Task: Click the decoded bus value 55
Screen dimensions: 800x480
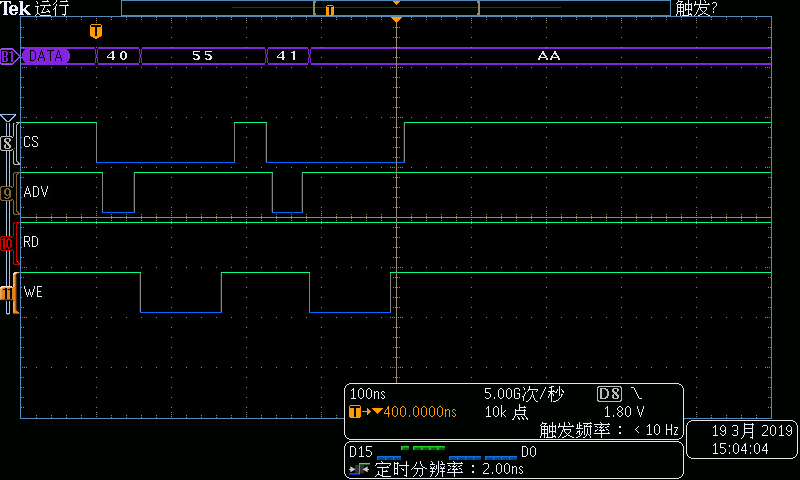Action: (x=203, y=56)
